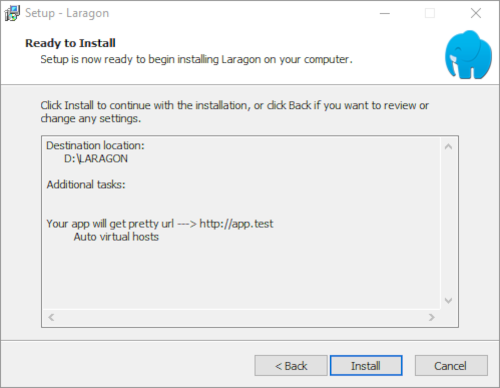
Task: Place cursor on the D:\LARAGON destination path
Action: pyautogui.click(x=96, y=159)
